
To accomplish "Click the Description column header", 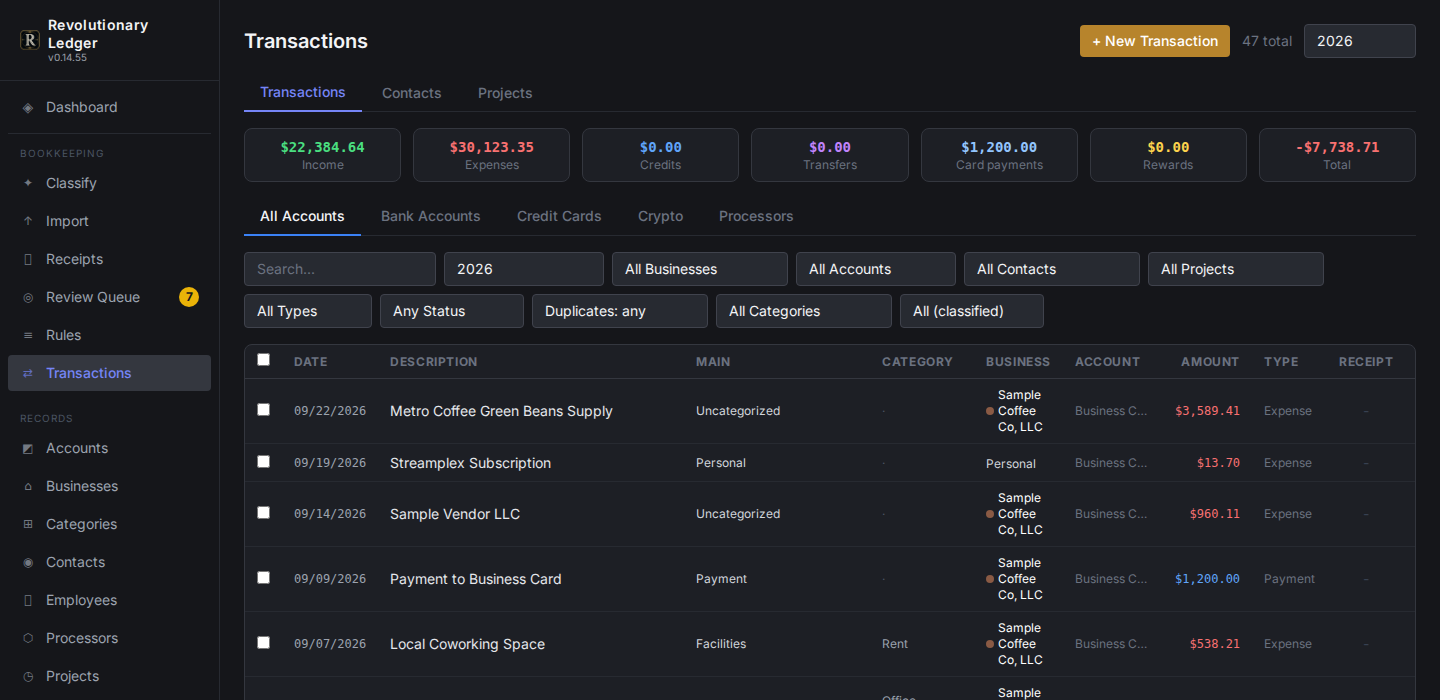I will point(434,362).
